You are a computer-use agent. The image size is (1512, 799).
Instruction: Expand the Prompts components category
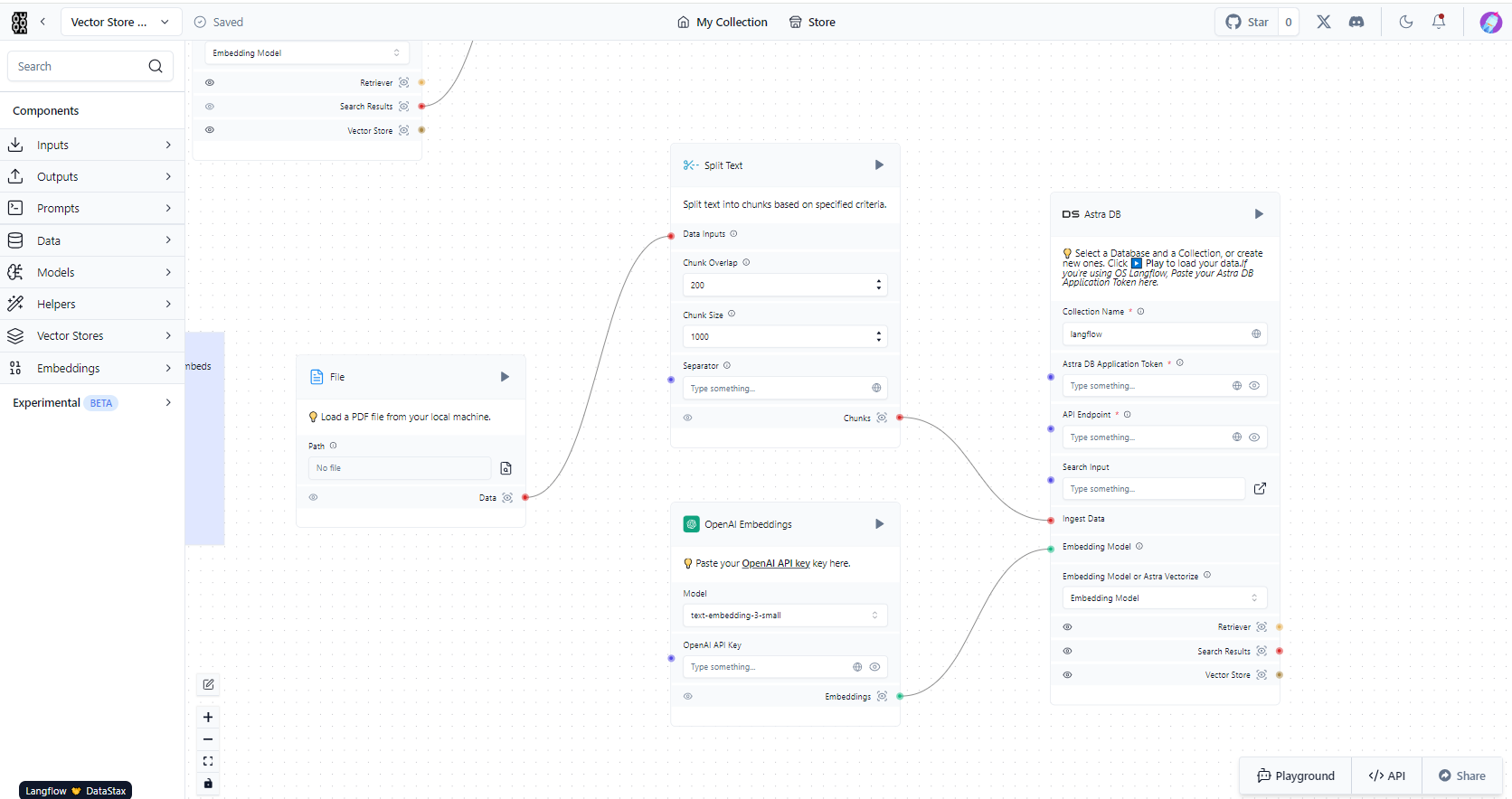pyautogui.click(x=92, y=208)
